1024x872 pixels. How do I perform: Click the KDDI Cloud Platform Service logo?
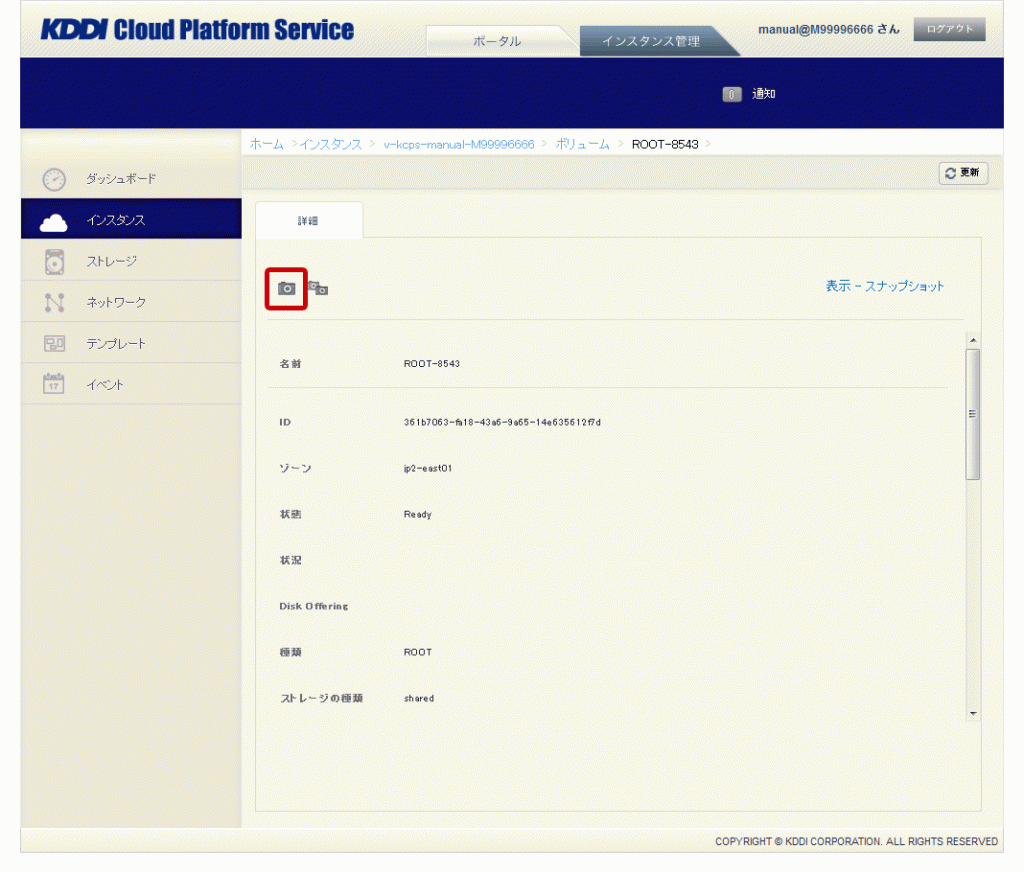click(x=197, y=30)
